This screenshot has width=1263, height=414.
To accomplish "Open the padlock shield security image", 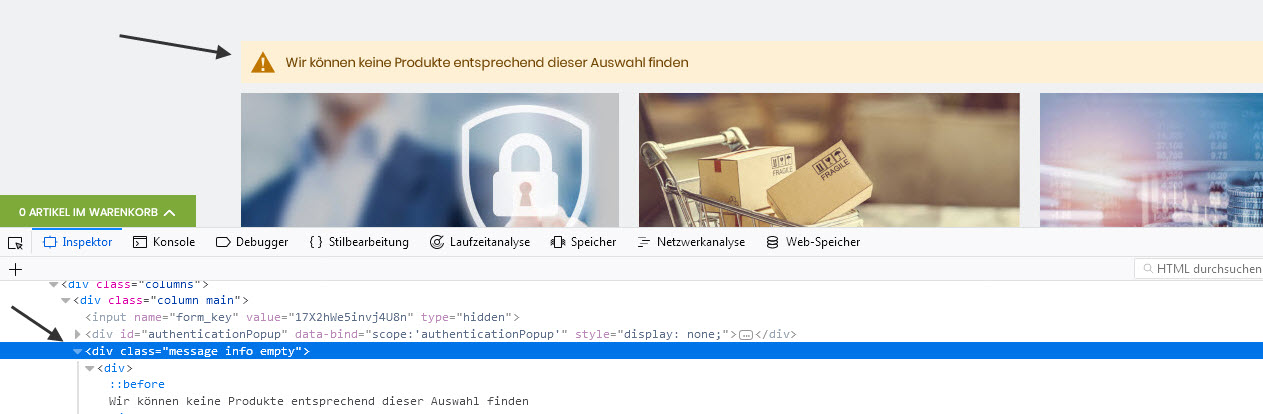I will 430,160.
